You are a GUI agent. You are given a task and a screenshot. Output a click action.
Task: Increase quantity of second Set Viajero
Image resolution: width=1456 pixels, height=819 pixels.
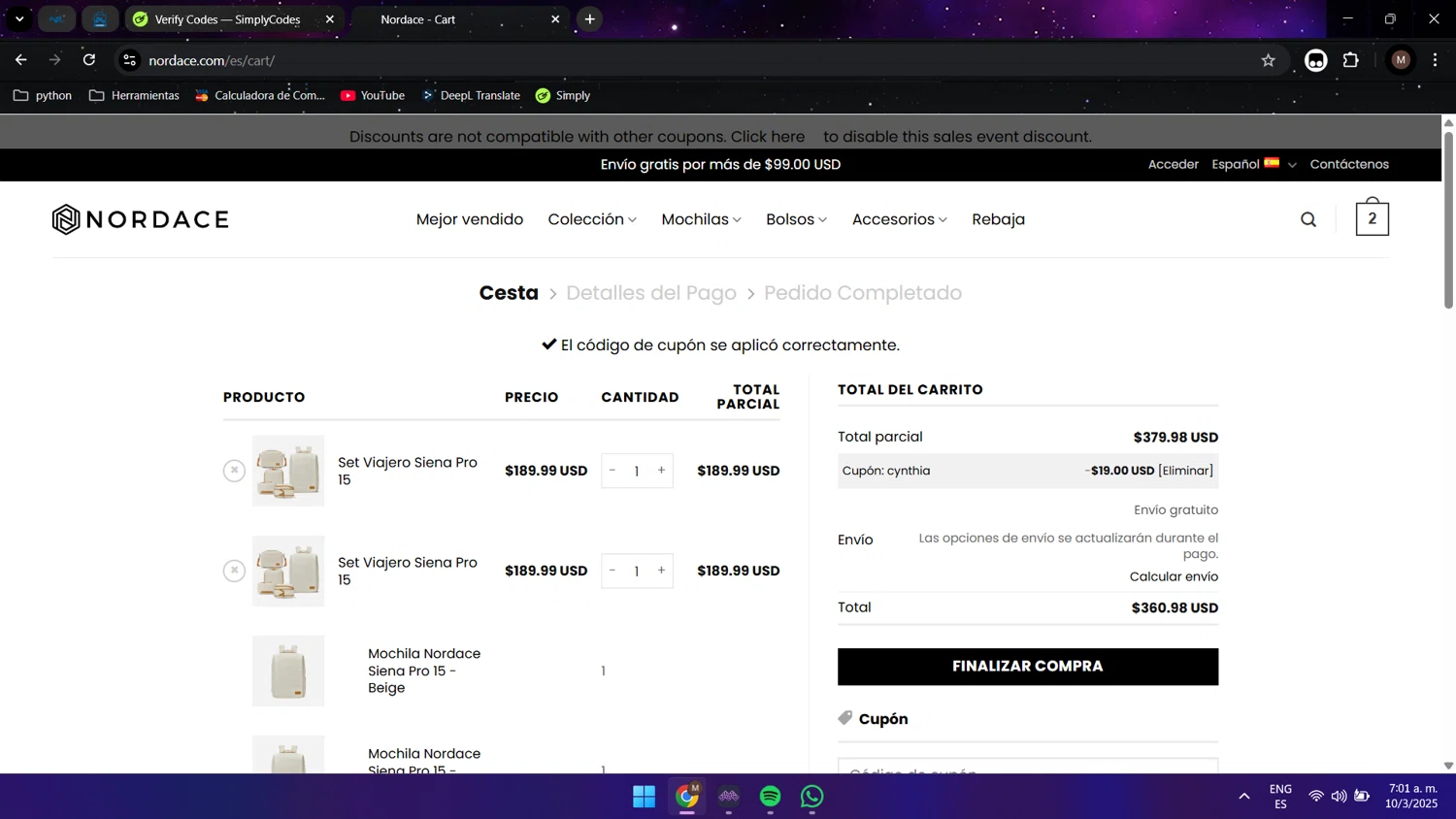click(x=661, y=571)
